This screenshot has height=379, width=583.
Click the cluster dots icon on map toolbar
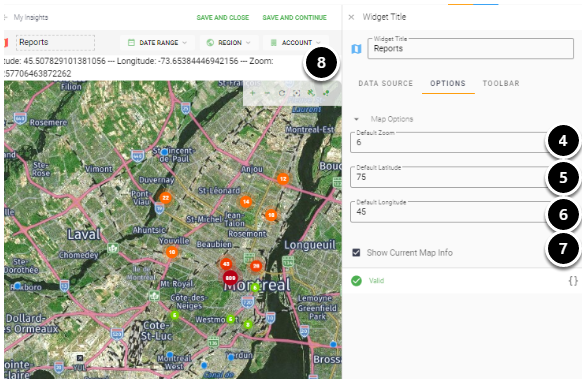pos(326,93)
